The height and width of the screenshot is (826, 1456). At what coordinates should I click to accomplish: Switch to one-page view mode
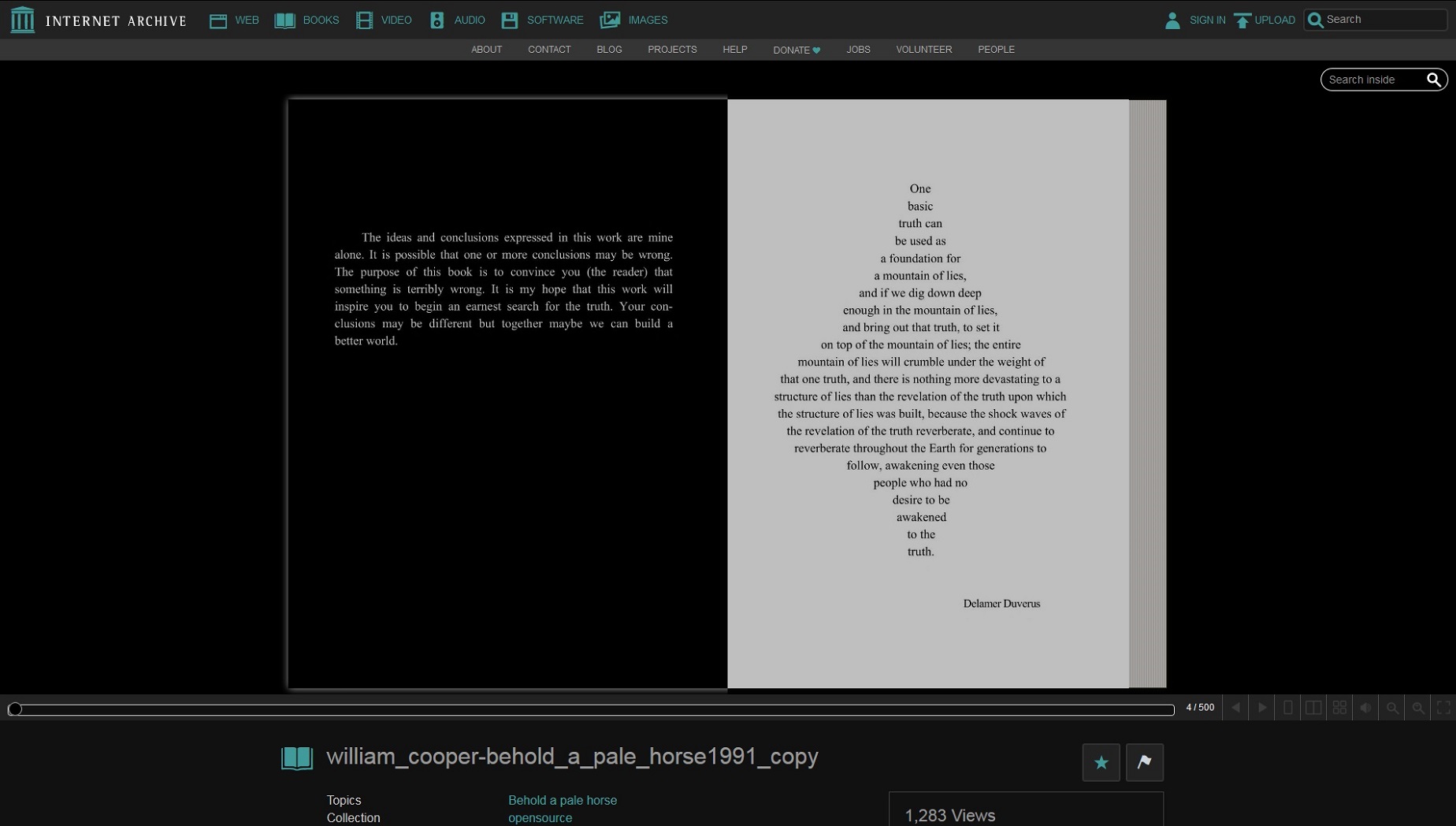pyautogui.click(x=1287, y=707)
